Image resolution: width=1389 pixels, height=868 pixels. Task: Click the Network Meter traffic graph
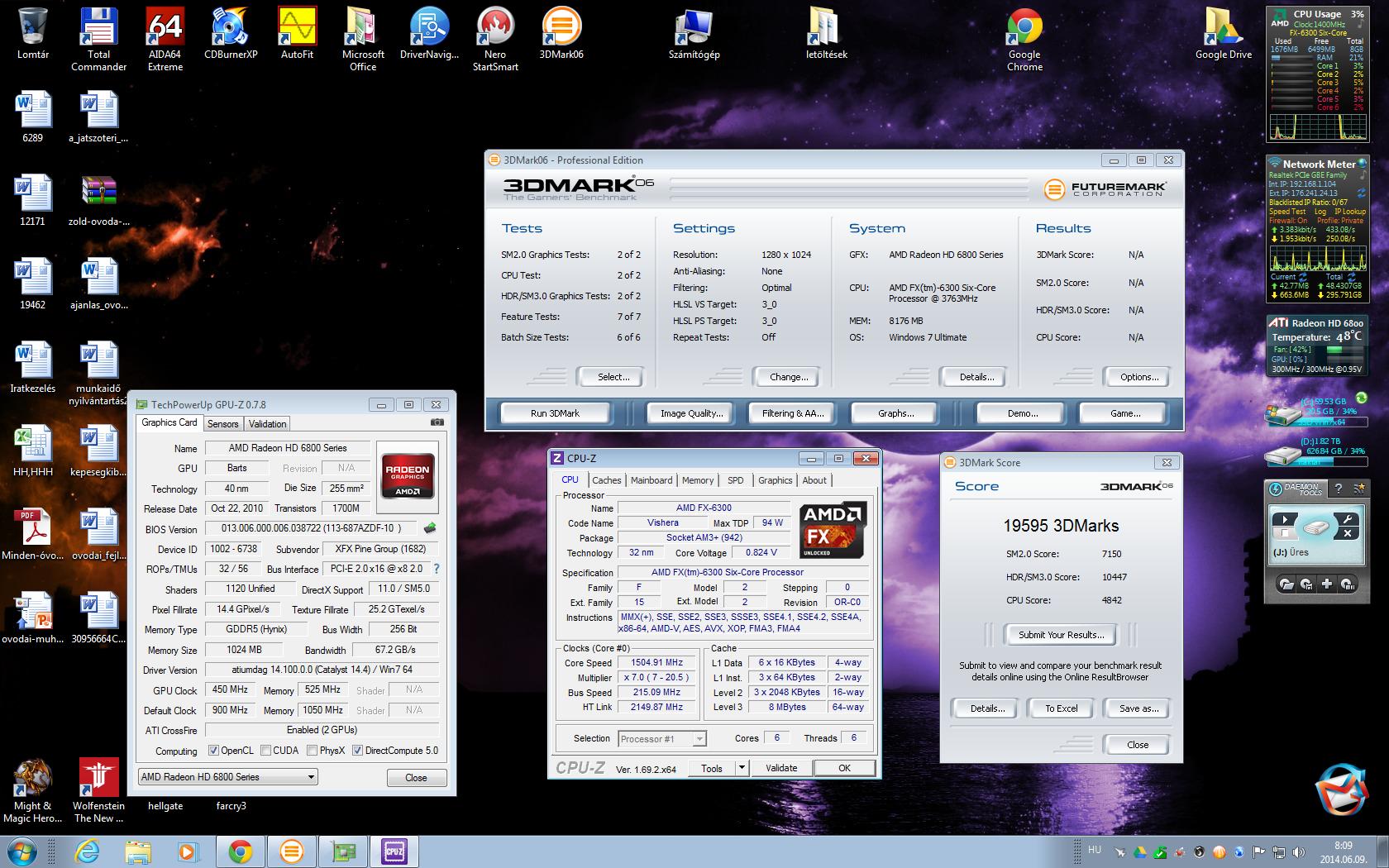click(1316, 259)
